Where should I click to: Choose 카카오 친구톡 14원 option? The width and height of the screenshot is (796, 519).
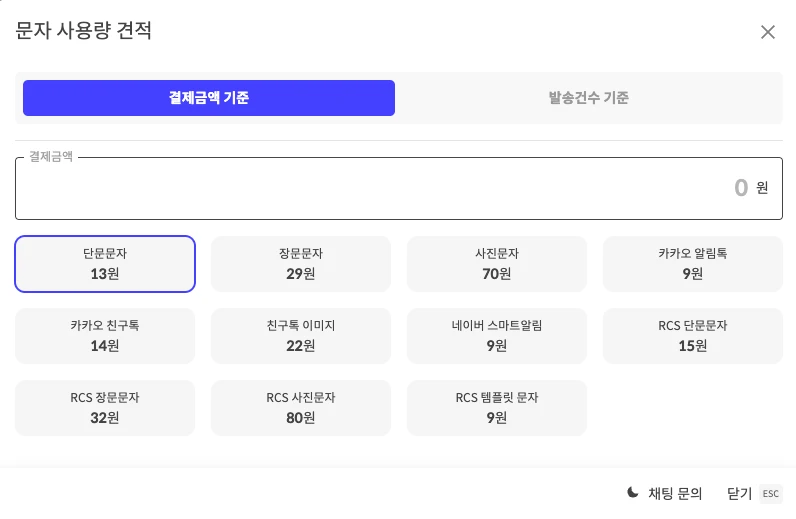point(105,336)
